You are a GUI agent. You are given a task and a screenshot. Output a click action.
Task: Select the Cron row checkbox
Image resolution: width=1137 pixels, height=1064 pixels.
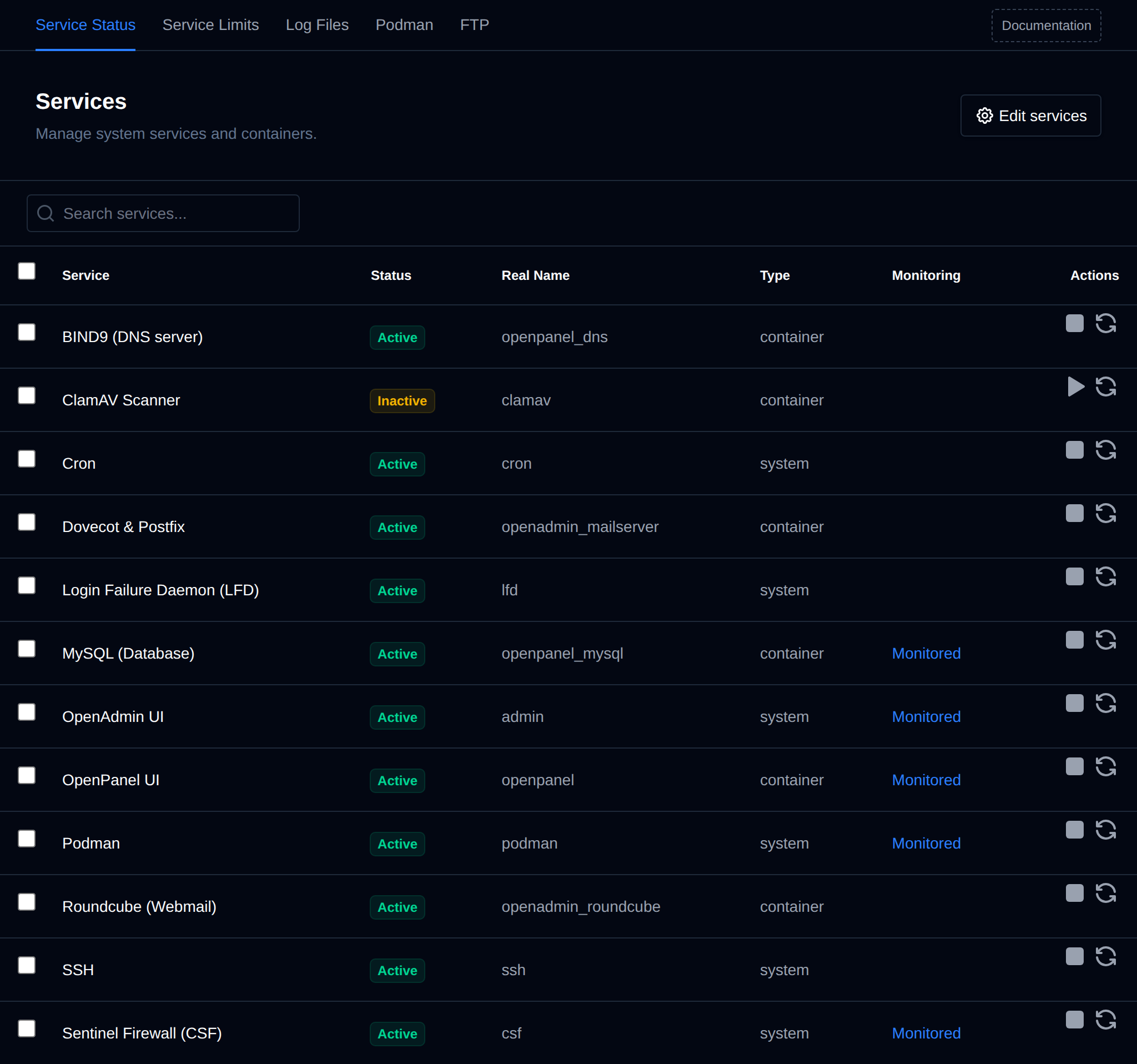[26, 459]
